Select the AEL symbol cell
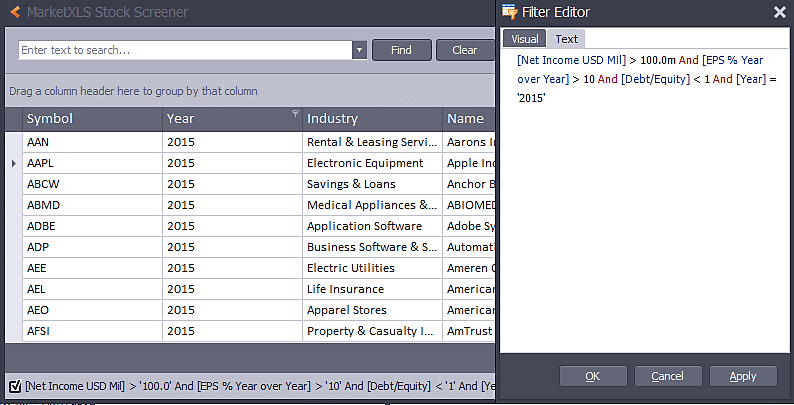 point(93,289)
